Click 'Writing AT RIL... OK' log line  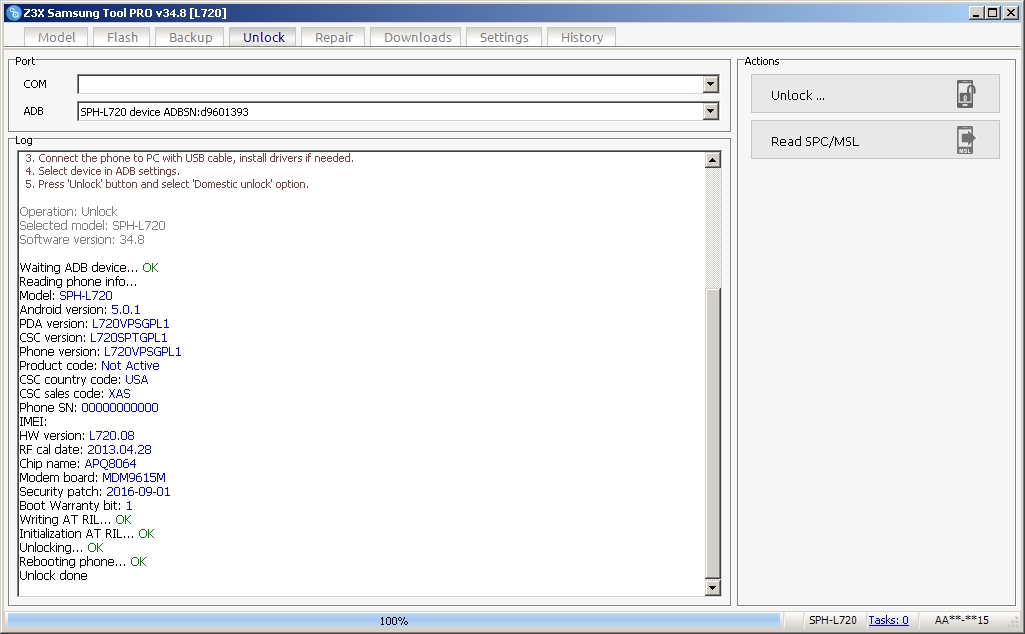[x=75, y=520]
